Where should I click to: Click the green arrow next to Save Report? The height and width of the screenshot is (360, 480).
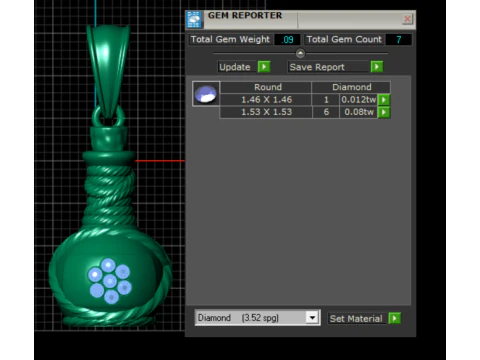pyautogui.click(x=377, y=67)
